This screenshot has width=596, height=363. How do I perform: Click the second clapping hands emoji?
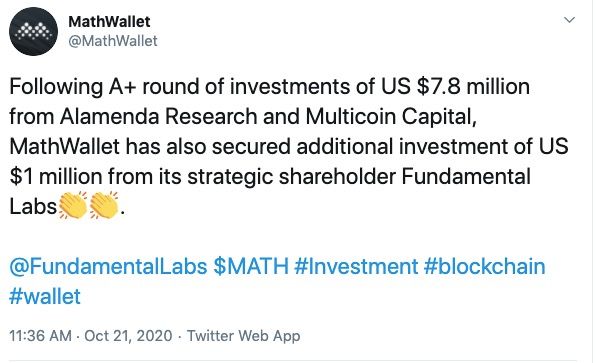(x=104, y=206)
